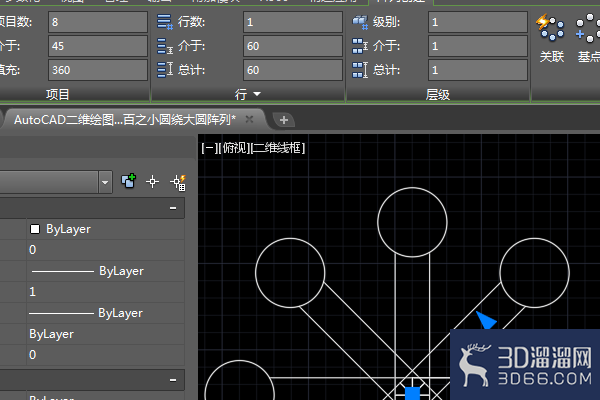The height and width of the screenshot is (400, 600).
Task: Collapse the first properties section
Action: point(173,208)
